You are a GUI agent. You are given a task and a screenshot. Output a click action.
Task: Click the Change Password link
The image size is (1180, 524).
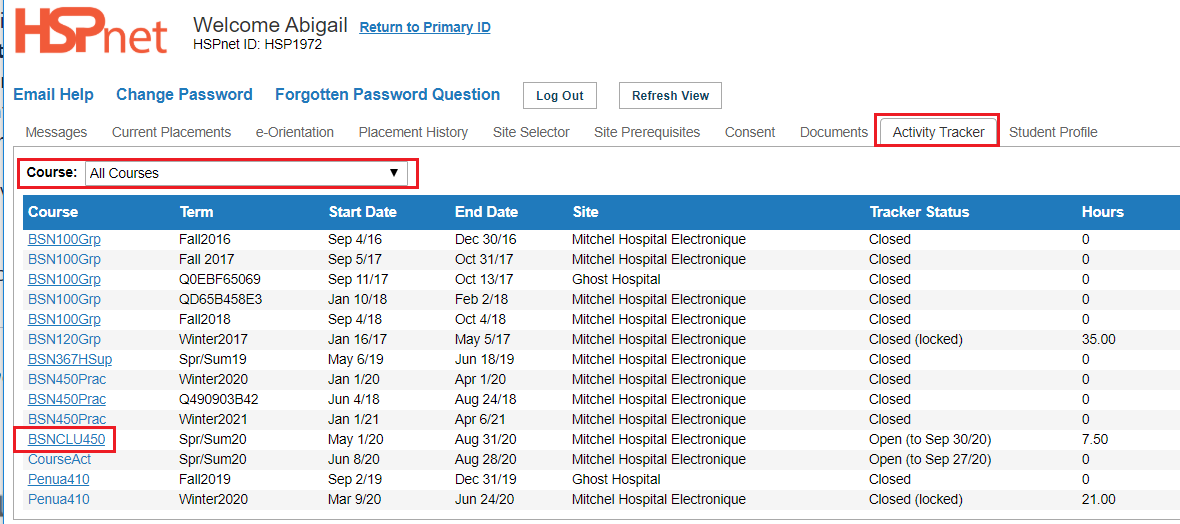184,94
